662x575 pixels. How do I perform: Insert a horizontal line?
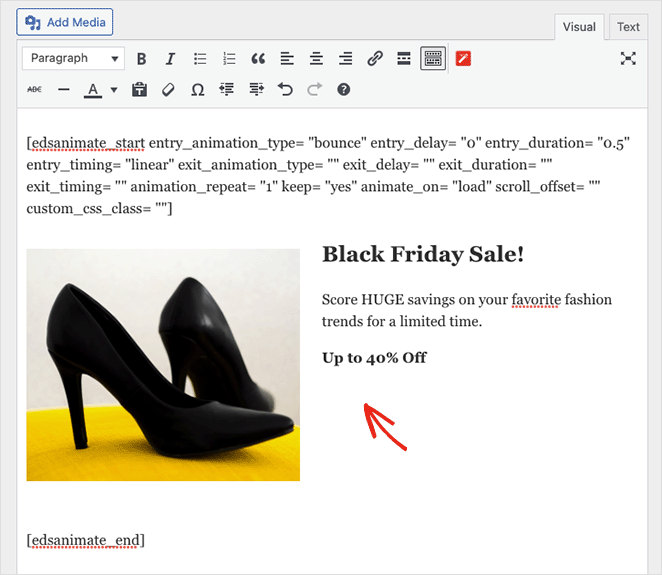(64, 90)
